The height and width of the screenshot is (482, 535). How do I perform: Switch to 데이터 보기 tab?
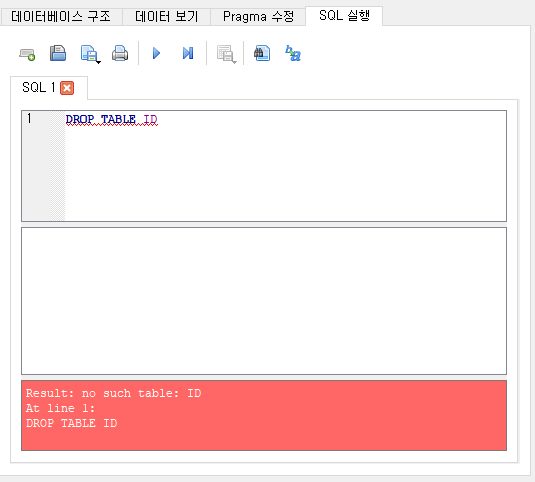click(167, 16)
